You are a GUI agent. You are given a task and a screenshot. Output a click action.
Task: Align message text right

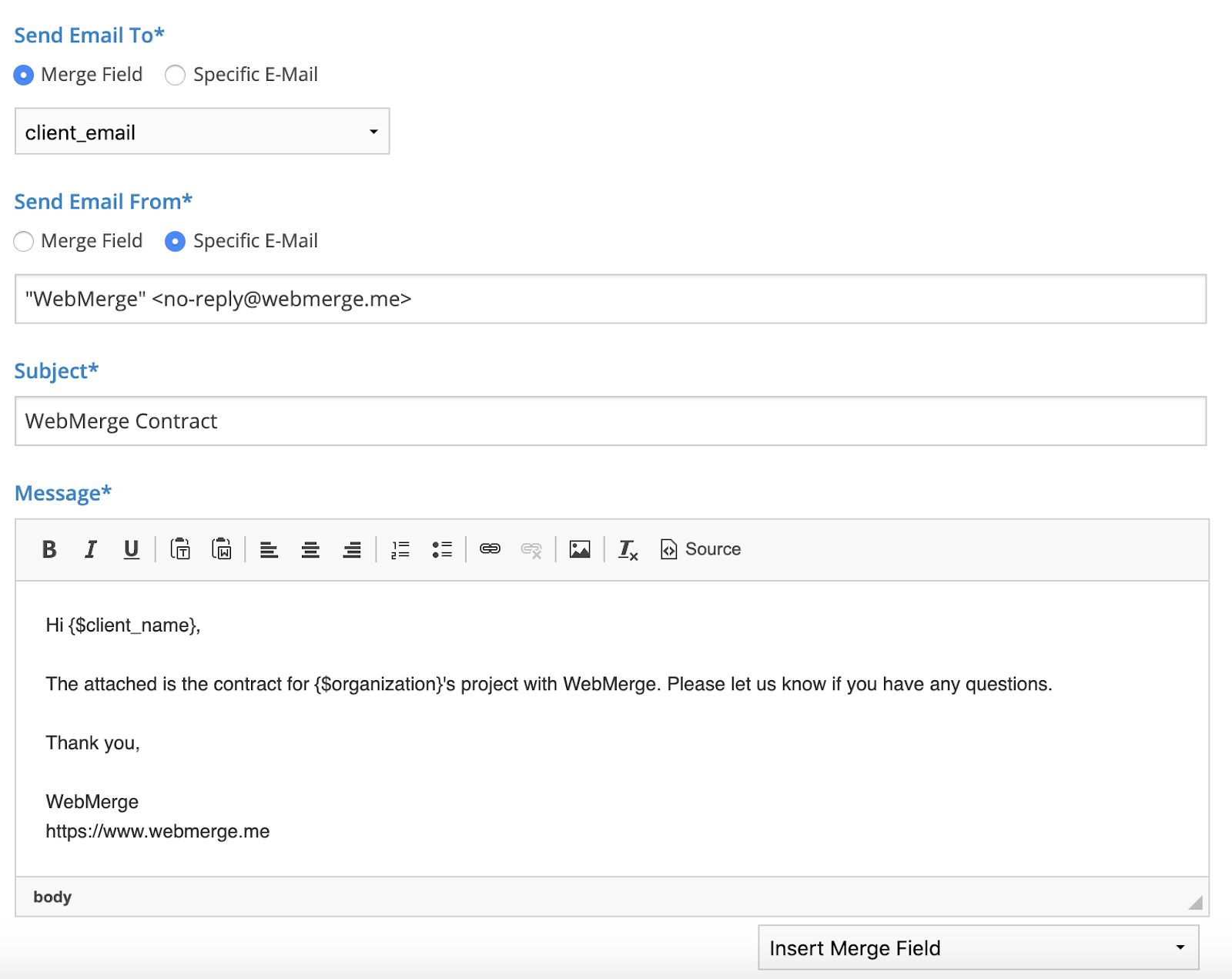352,549
